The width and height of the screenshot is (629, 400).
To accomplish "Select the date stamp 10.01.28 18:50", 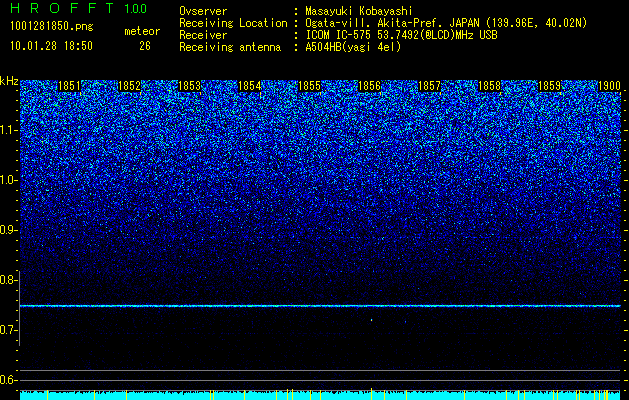I will coord(51,46).
